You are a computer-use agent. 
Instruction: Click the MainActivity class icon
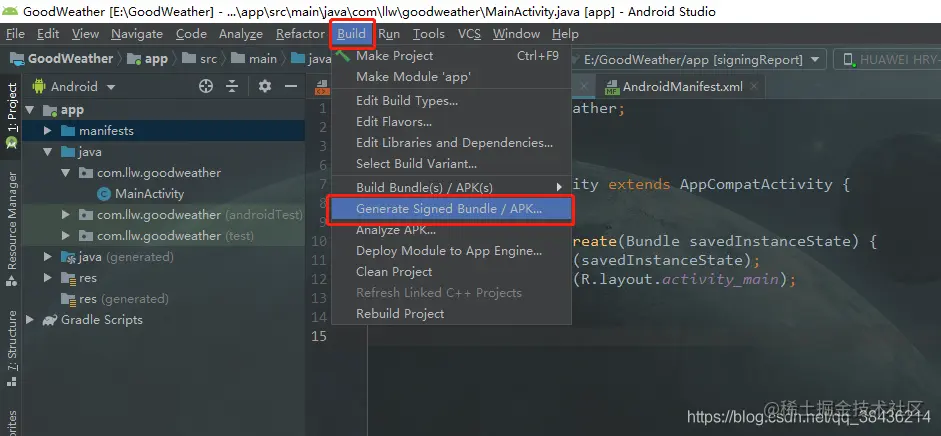(104, 194)
